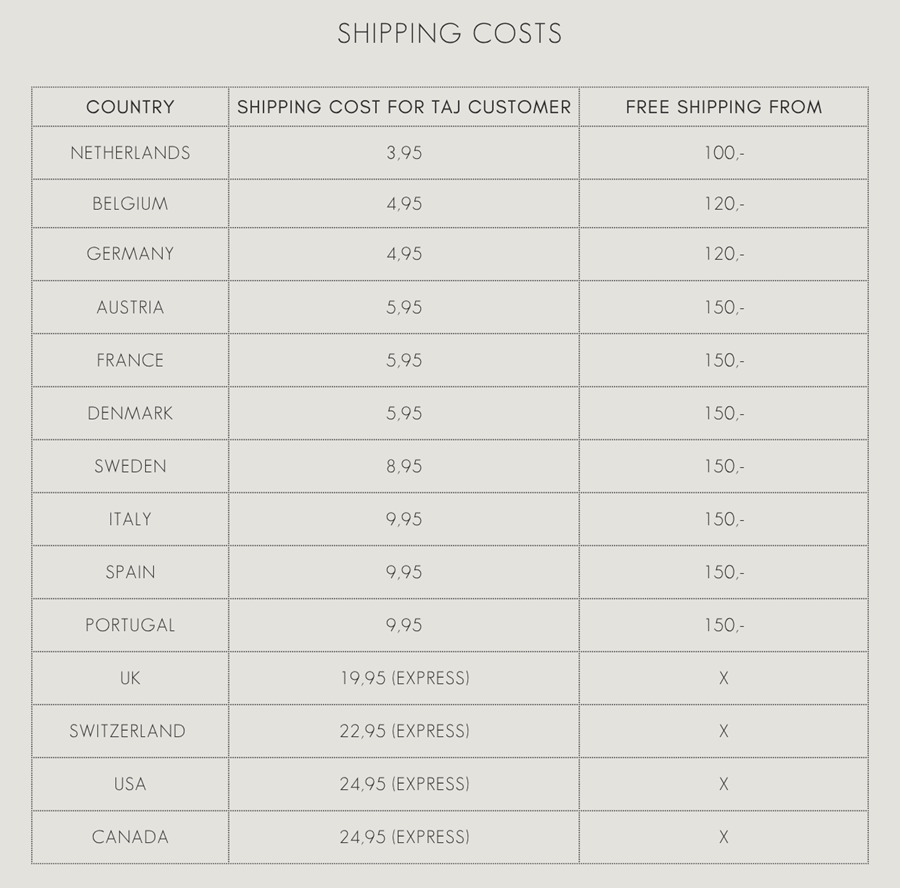Click the FRANCE row label

point(130,360)
